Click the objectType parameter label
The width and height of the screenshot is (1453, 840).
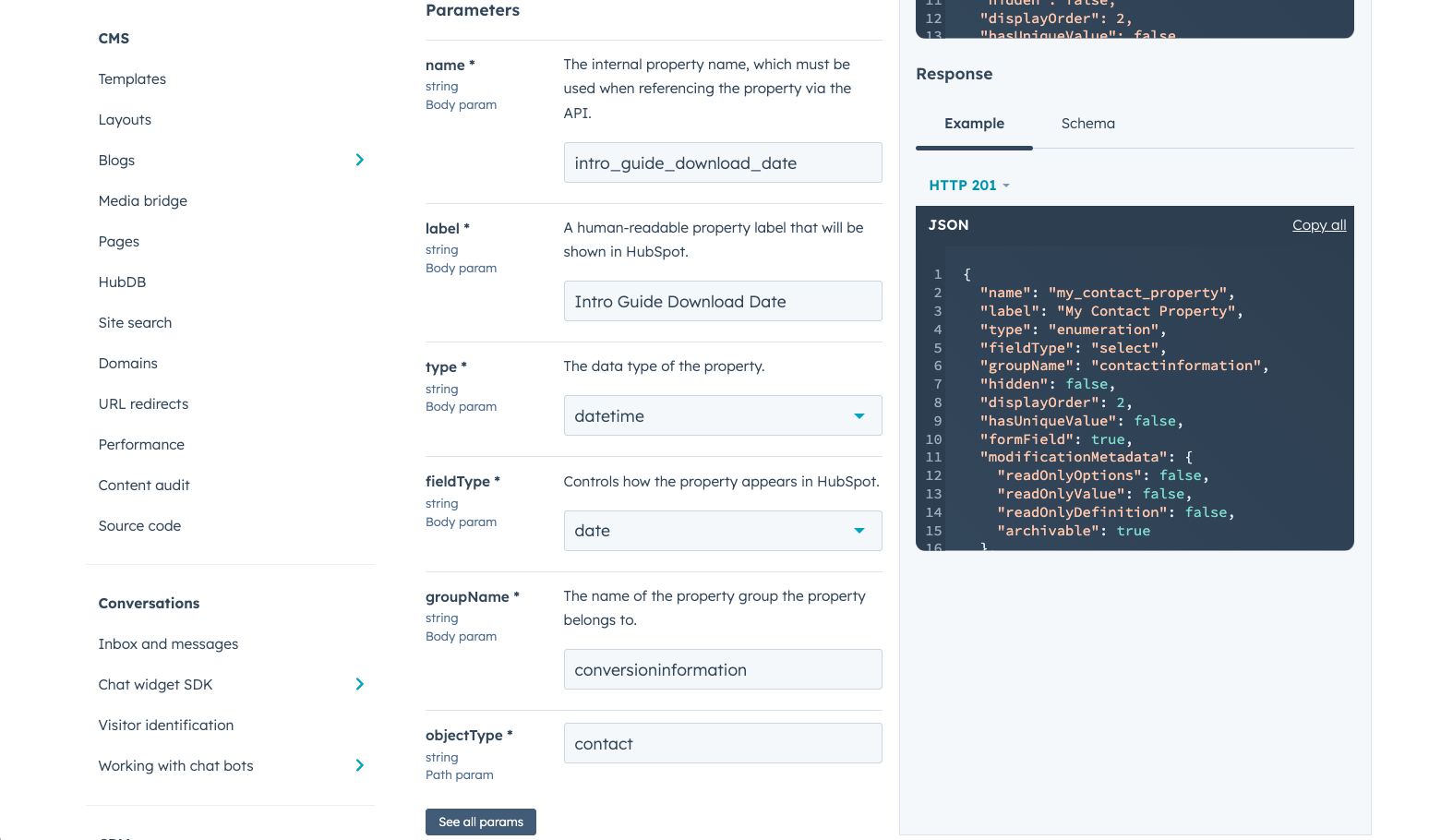click(x=469, y=736)
